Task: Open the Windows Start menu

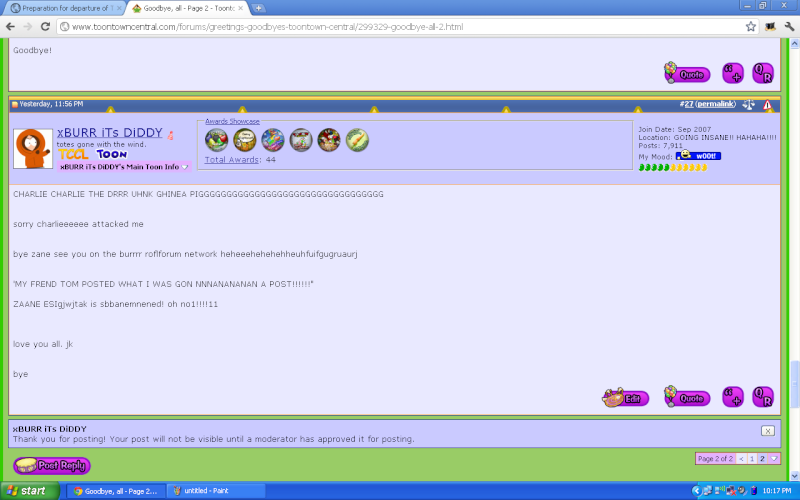Action: tap(29, 491)
